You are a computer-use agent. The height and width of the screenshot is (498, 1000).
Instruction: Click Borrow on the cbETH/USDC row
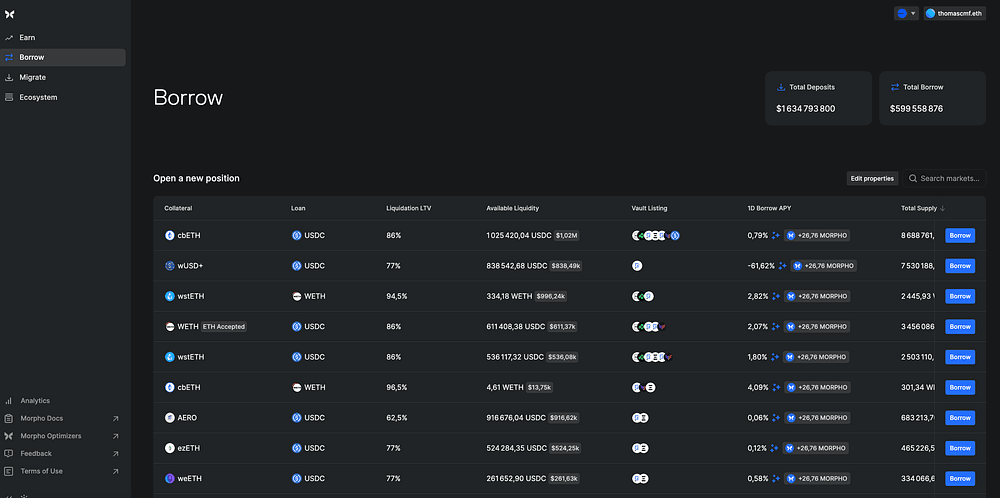(960, 235)
